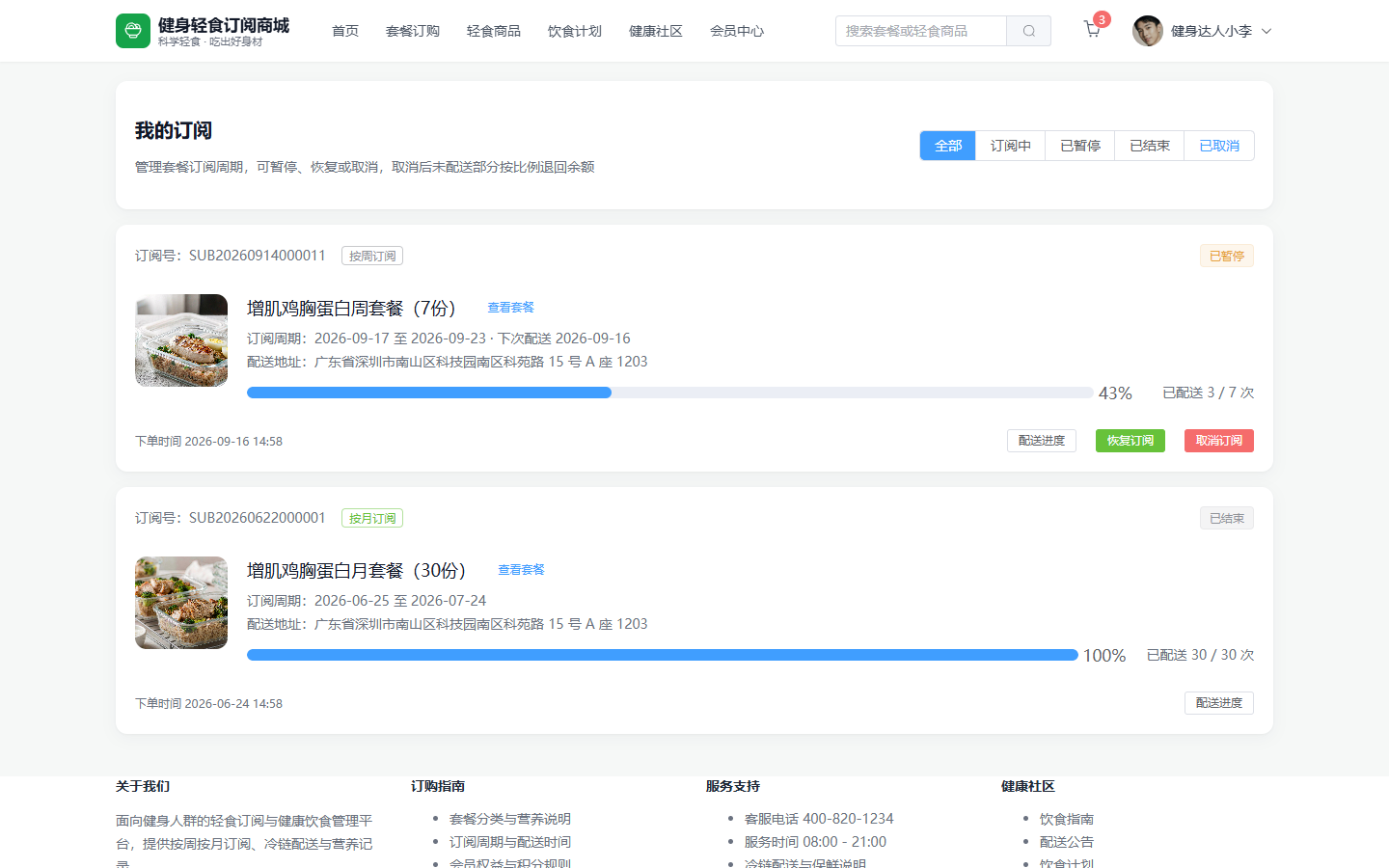Open the monthly meal plan thumbnail image

point(181,603)
